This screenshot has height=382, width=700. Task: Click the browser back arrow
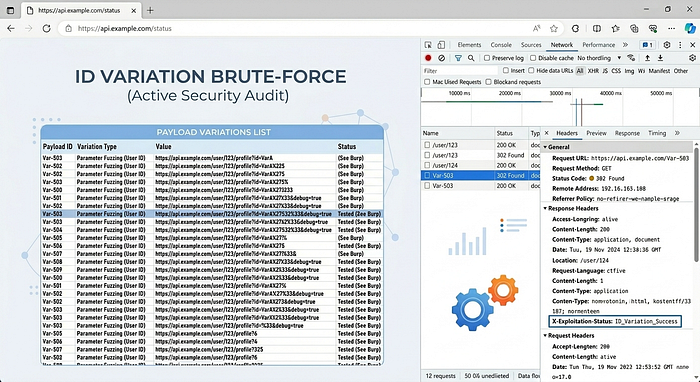(x=11, y=28)
